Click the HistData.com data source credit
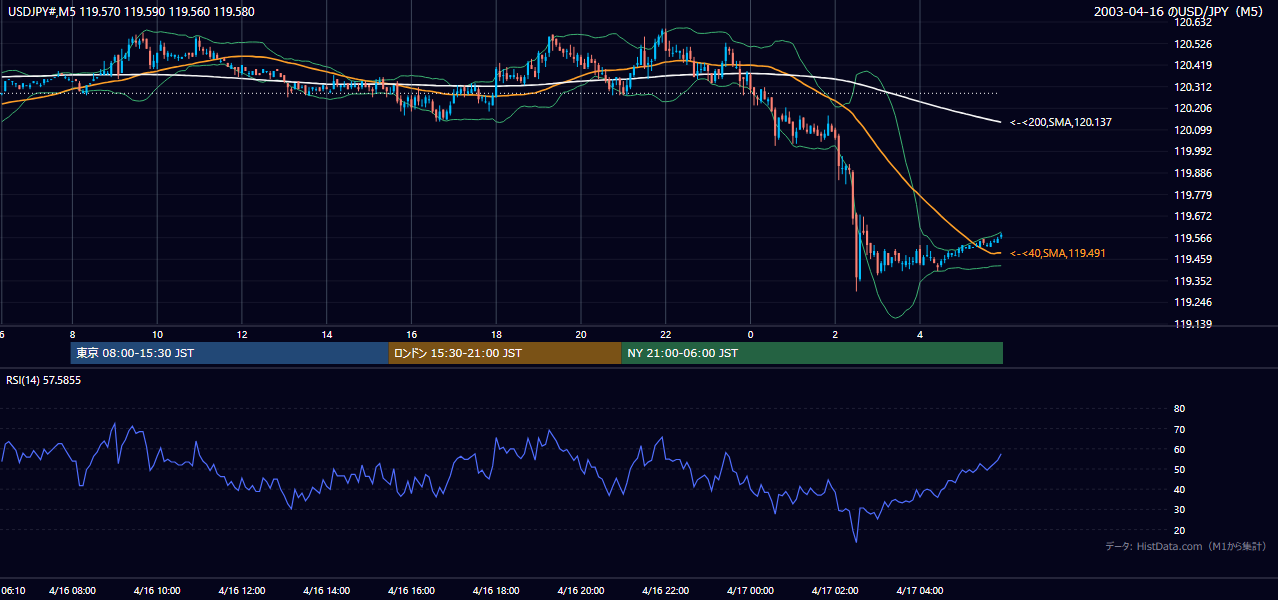 pos(1186,546)
